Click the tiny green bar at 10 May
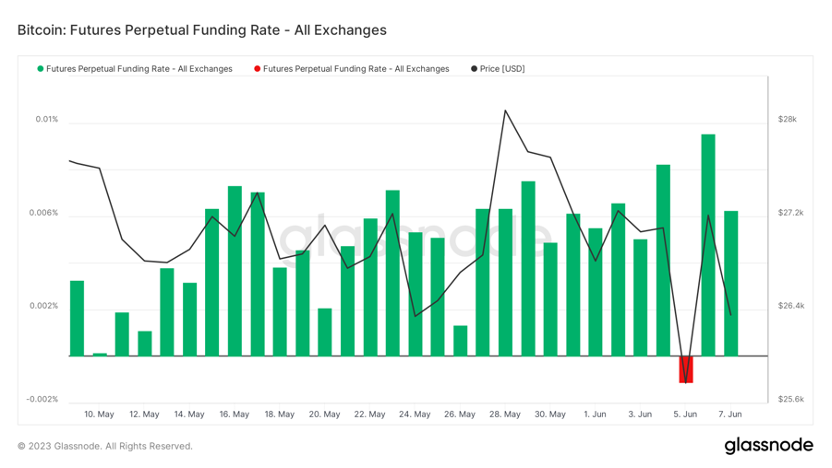Screen dimensions: 832x468 point(100,354)
